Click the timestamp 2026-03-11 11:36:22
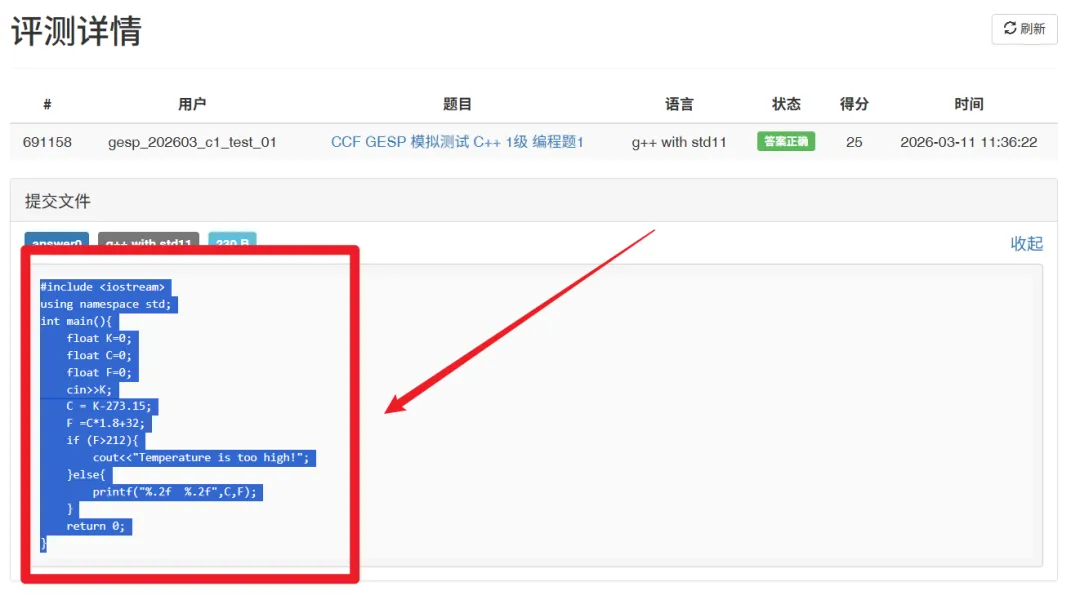The width and height of the screenshot is (1080, 600). [968, 142]
